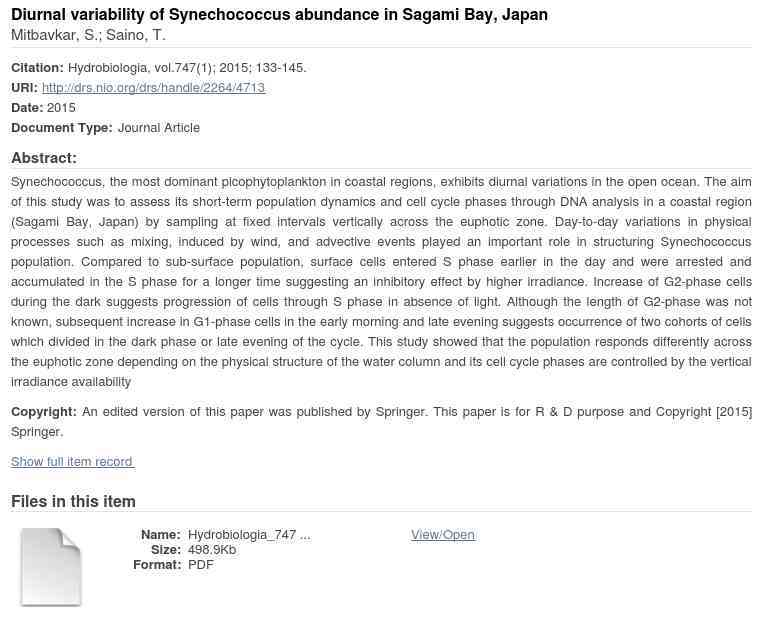Click the Citation field label
This screenshot has height=617, width=759.
tap(37, 68)
